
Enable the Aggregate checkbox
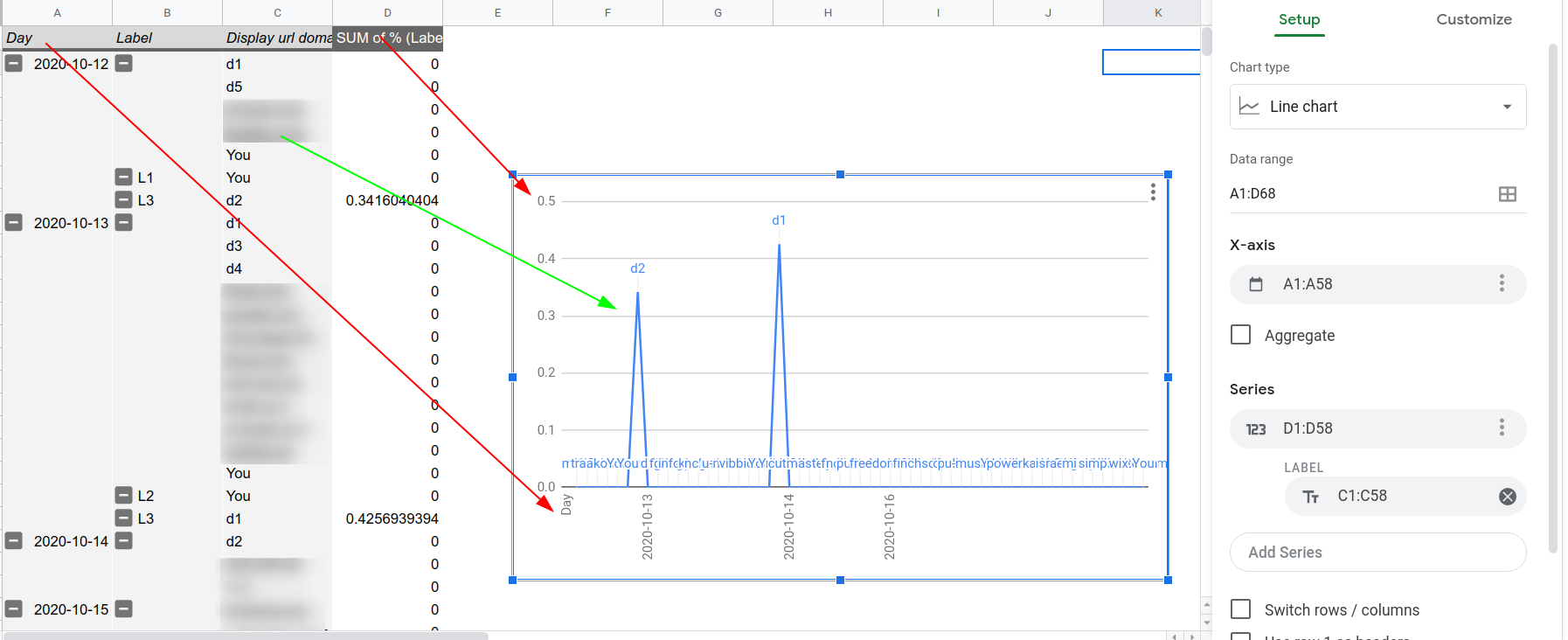tap(1240, 335)
